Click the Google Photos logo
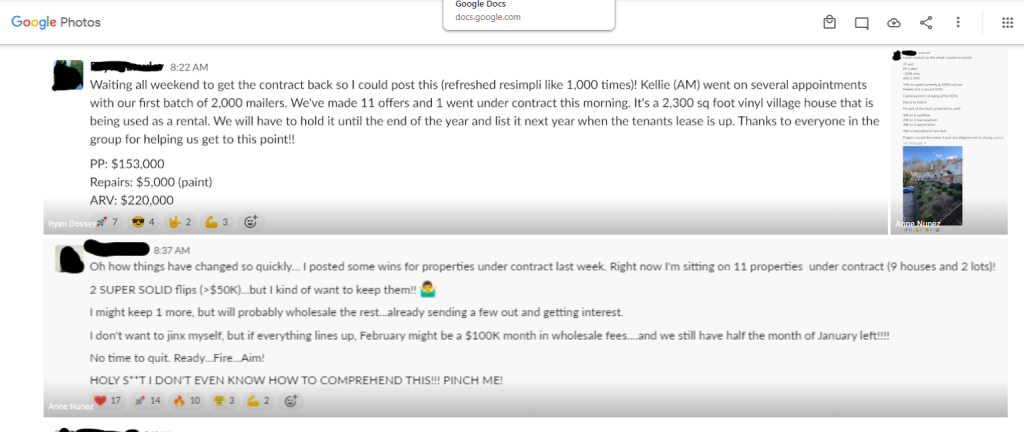 pos(56,22)
